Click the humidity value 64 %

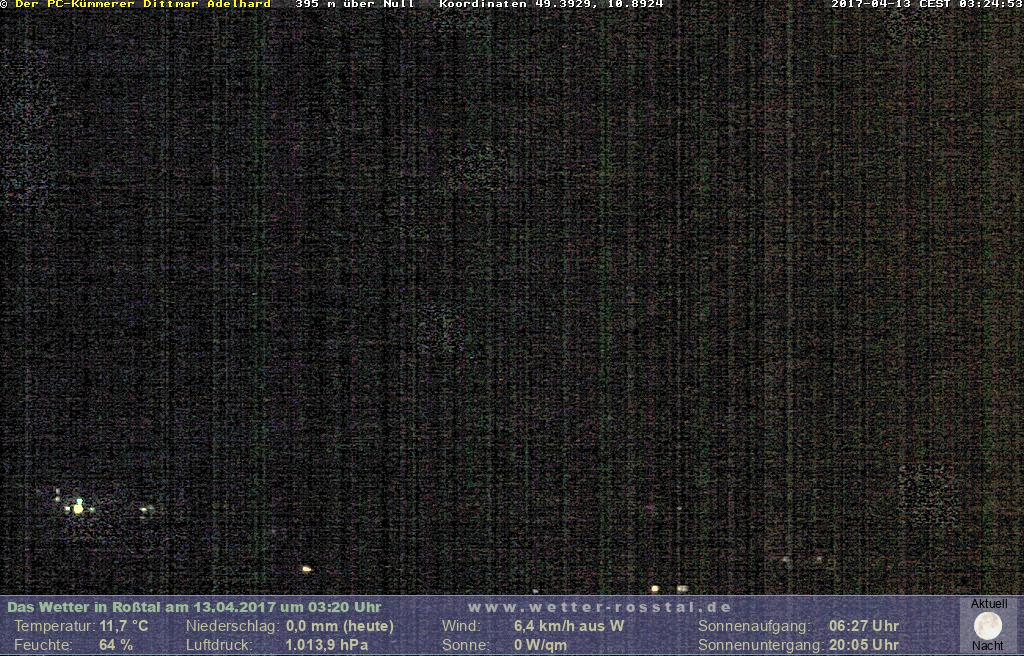(116, 645)
